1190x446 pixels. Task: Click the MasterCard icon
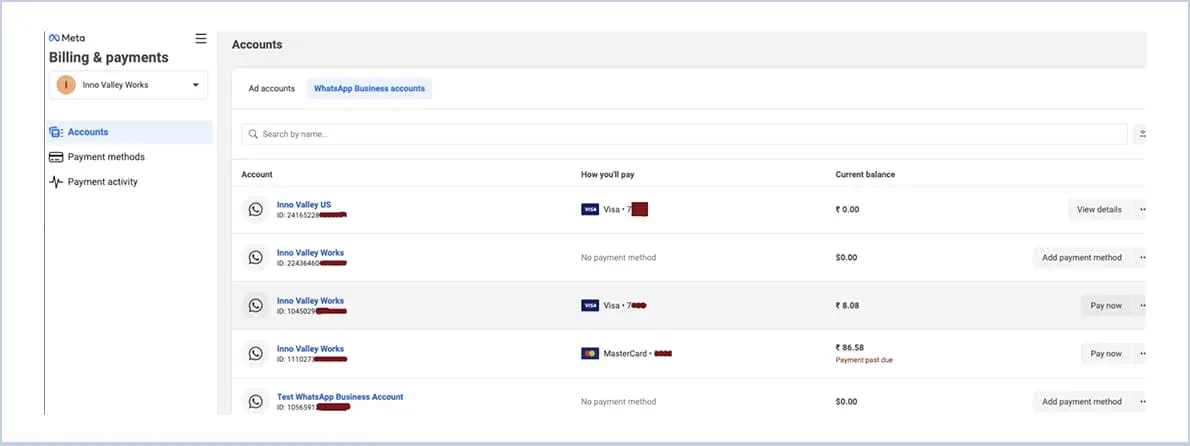click(590, 353)
